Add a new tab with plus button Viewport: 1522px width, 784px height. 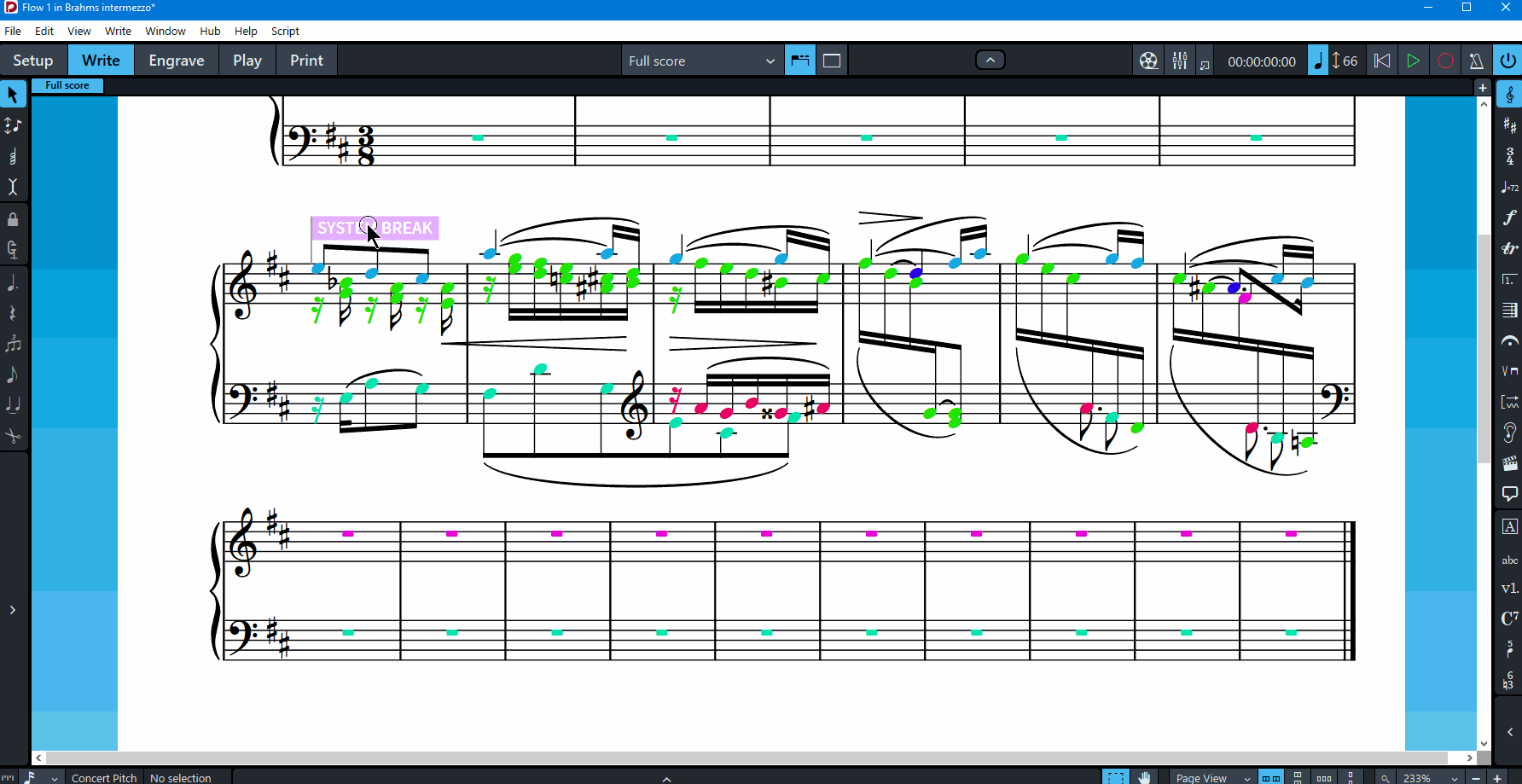[1483, 88]
